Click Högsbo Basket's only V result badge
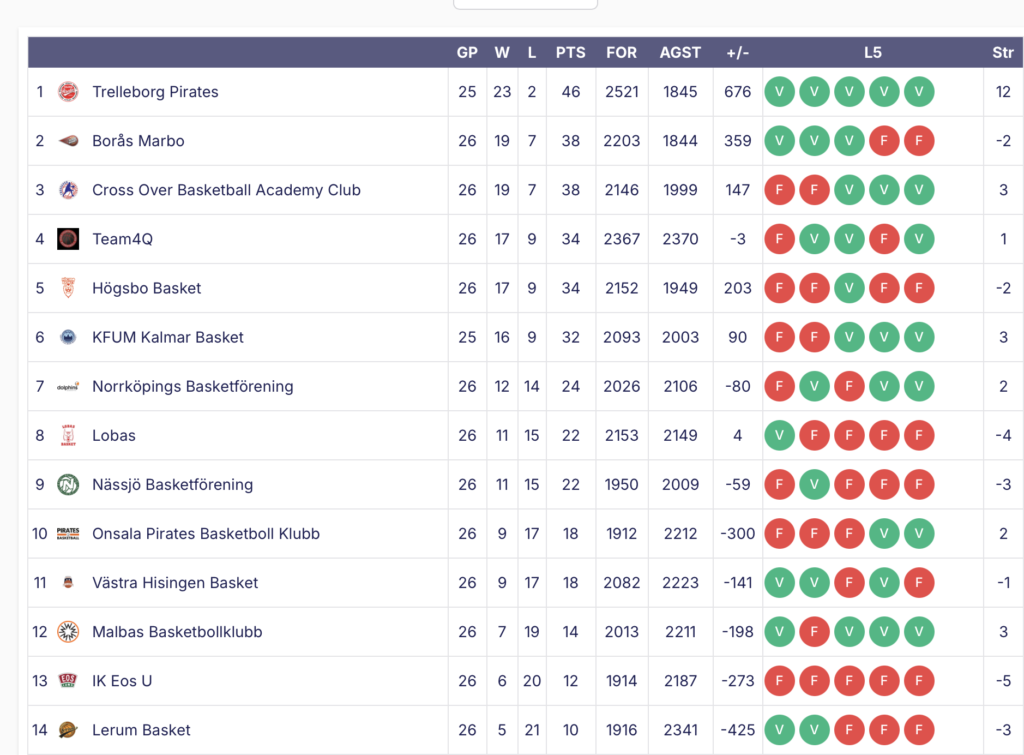Screen dimensions: 1024x755 pyautogui.click(x=849, y=288)
